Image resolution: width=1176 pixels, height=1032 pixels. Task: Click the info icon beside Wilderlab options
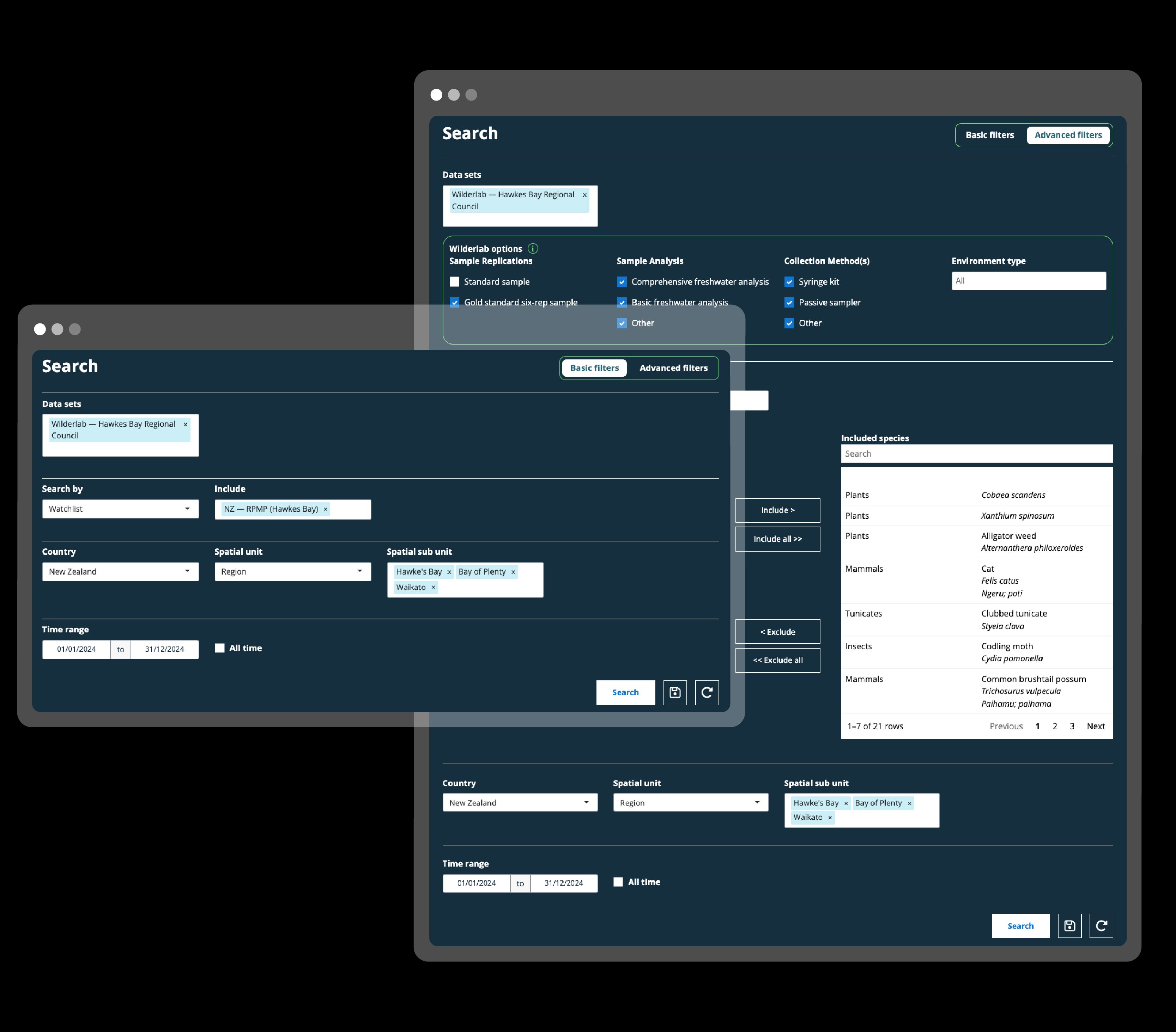(x=533, y=249)
